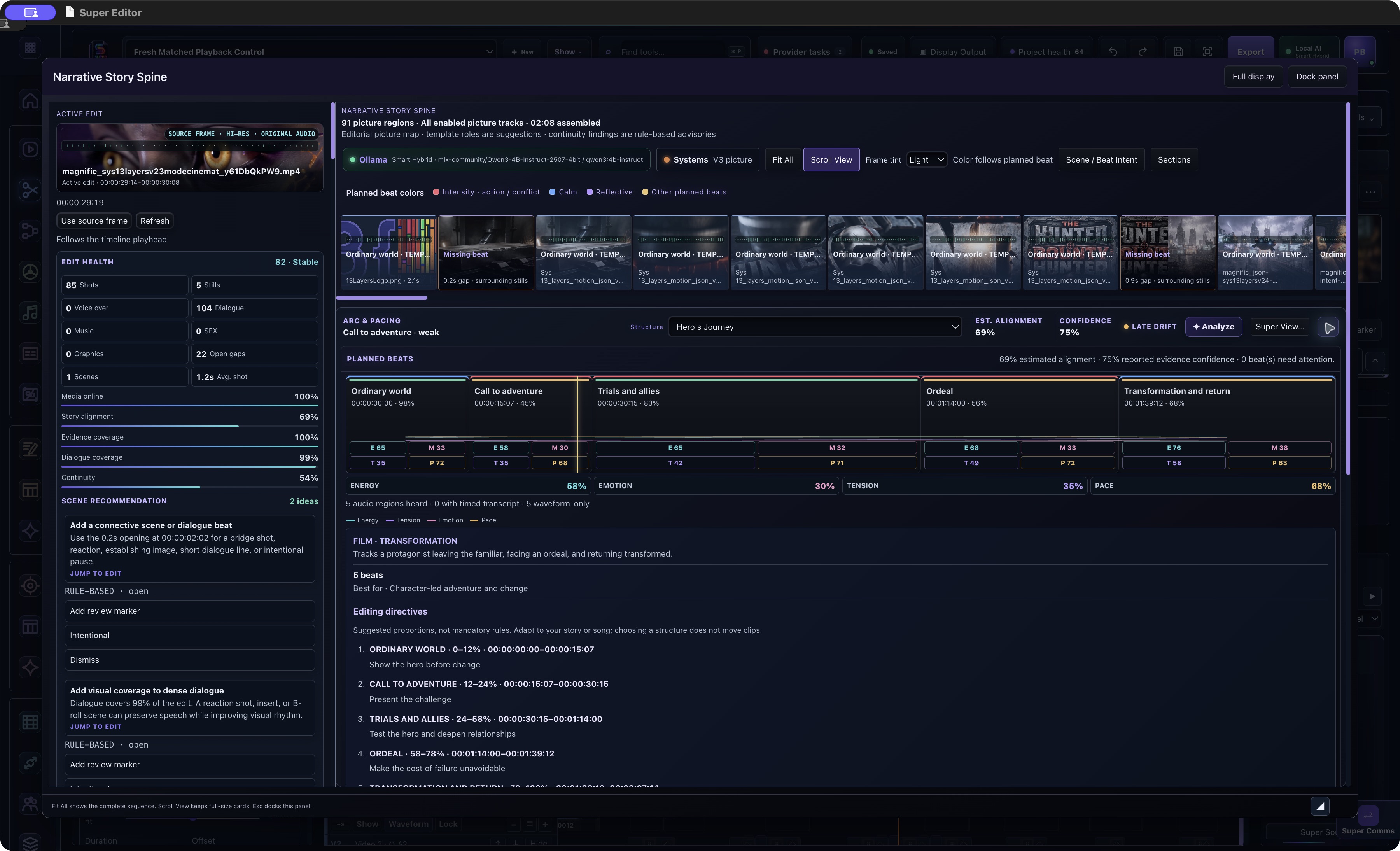Click the Super Comms swap icon
Image resolution: width=1400 pixels, height=851 pixels.
tap(1368, 815)
